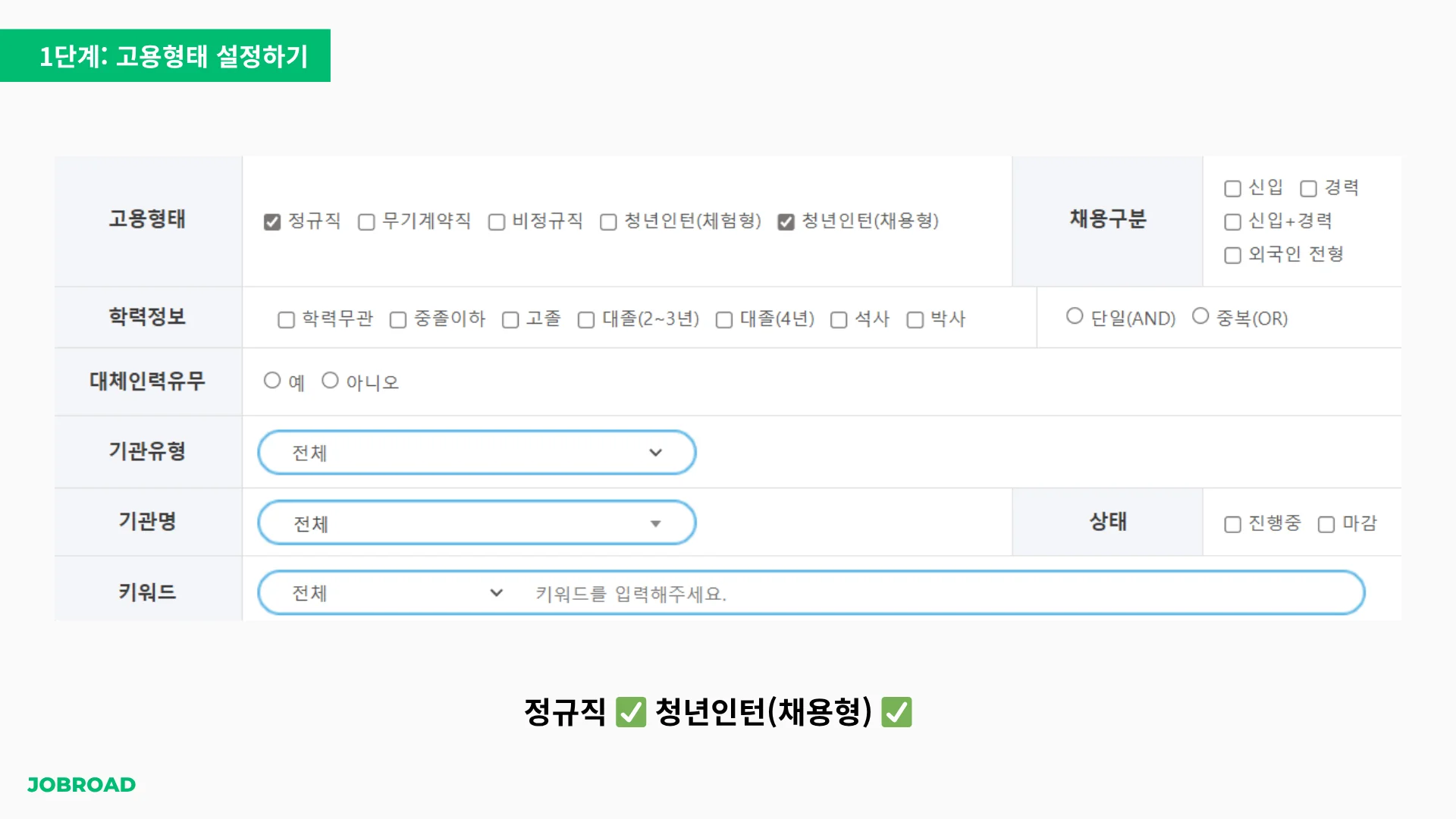
Task: Enable the 경력 checkbox under 채용구분
Action: [1307, 188]
